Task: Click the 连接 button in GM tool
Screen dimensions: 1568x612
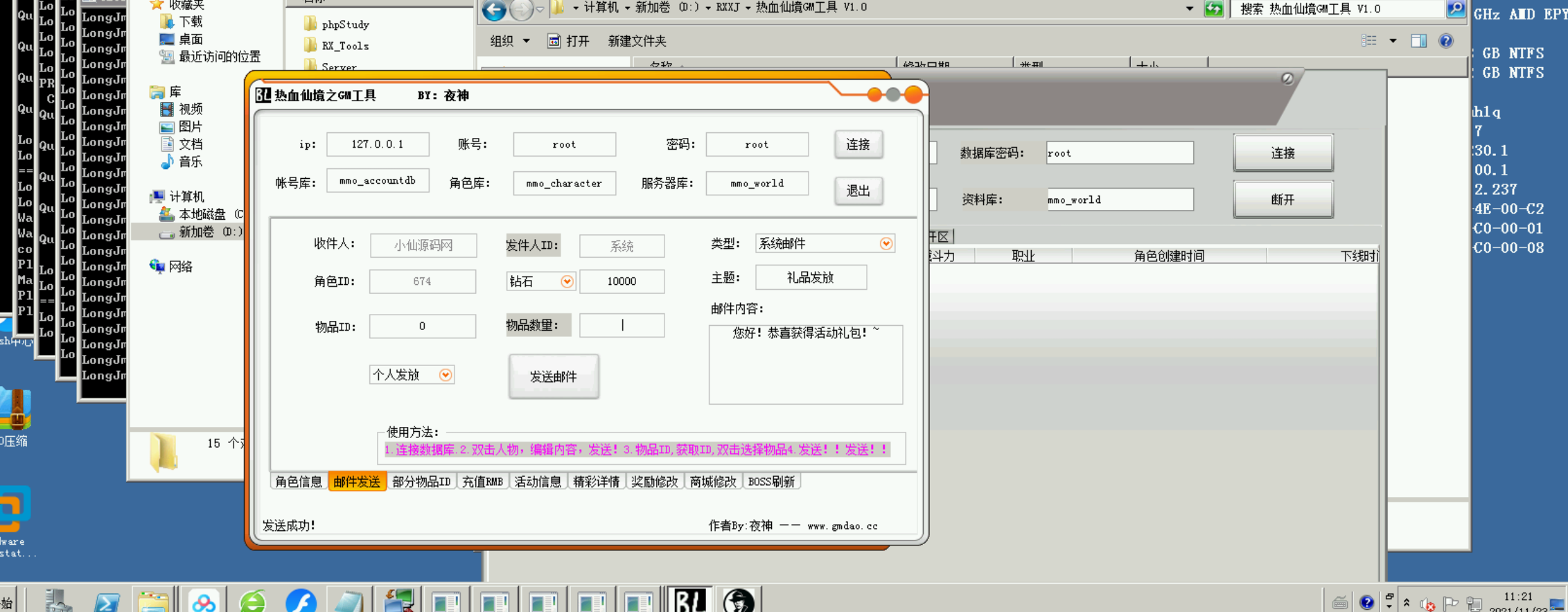Action: pyautogui.click(x=858, y=144)
